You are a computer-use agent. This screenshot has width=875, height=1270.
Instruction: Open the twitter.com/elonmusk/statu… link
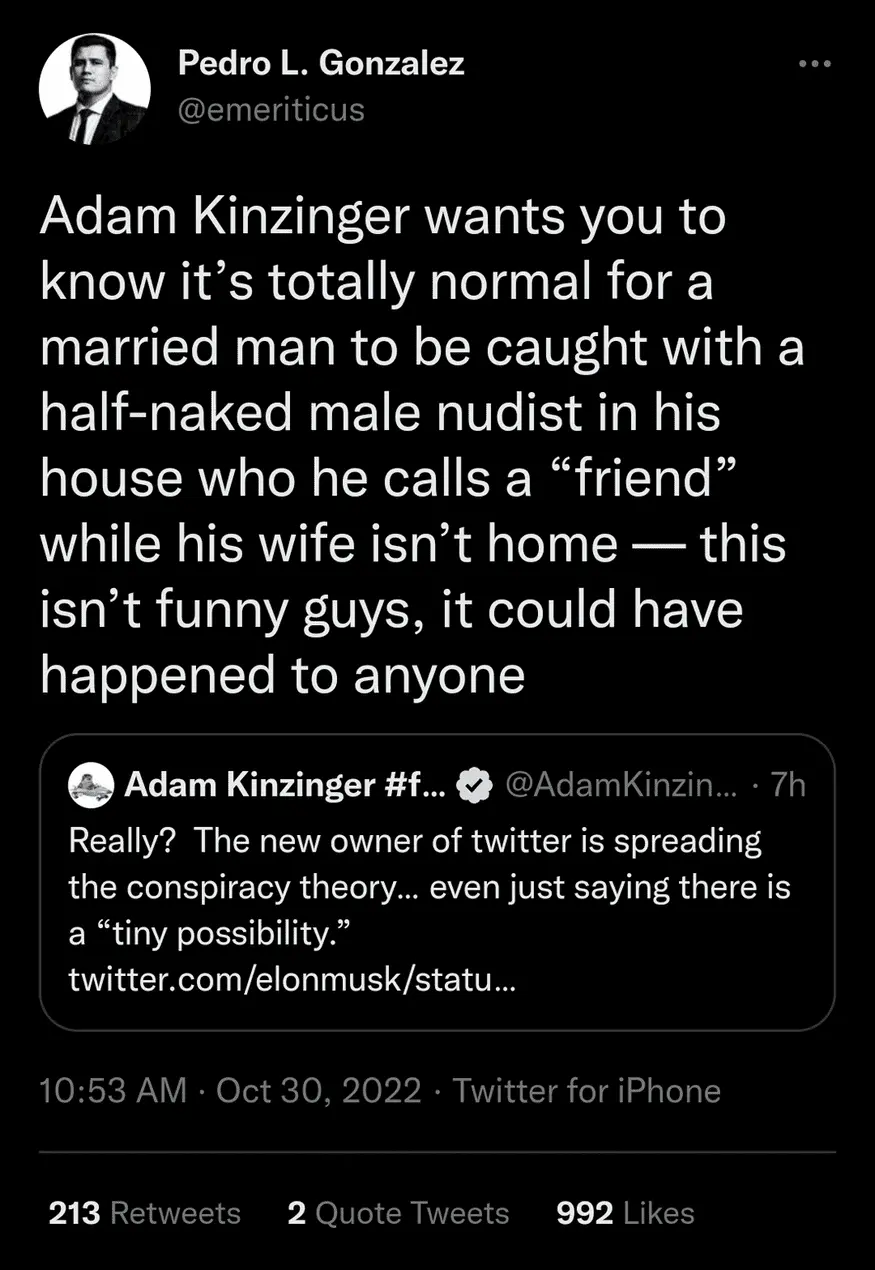[x=291, y=979]
